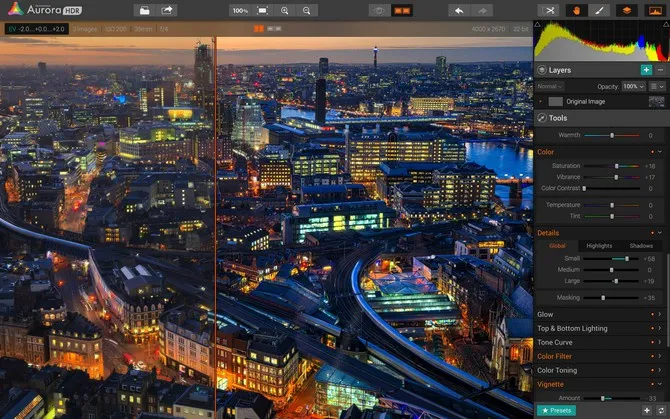Image resolution: width=670 pixels, height=419 pixels.
Task: Select the hand pan tool
Action: click(576, 10)
